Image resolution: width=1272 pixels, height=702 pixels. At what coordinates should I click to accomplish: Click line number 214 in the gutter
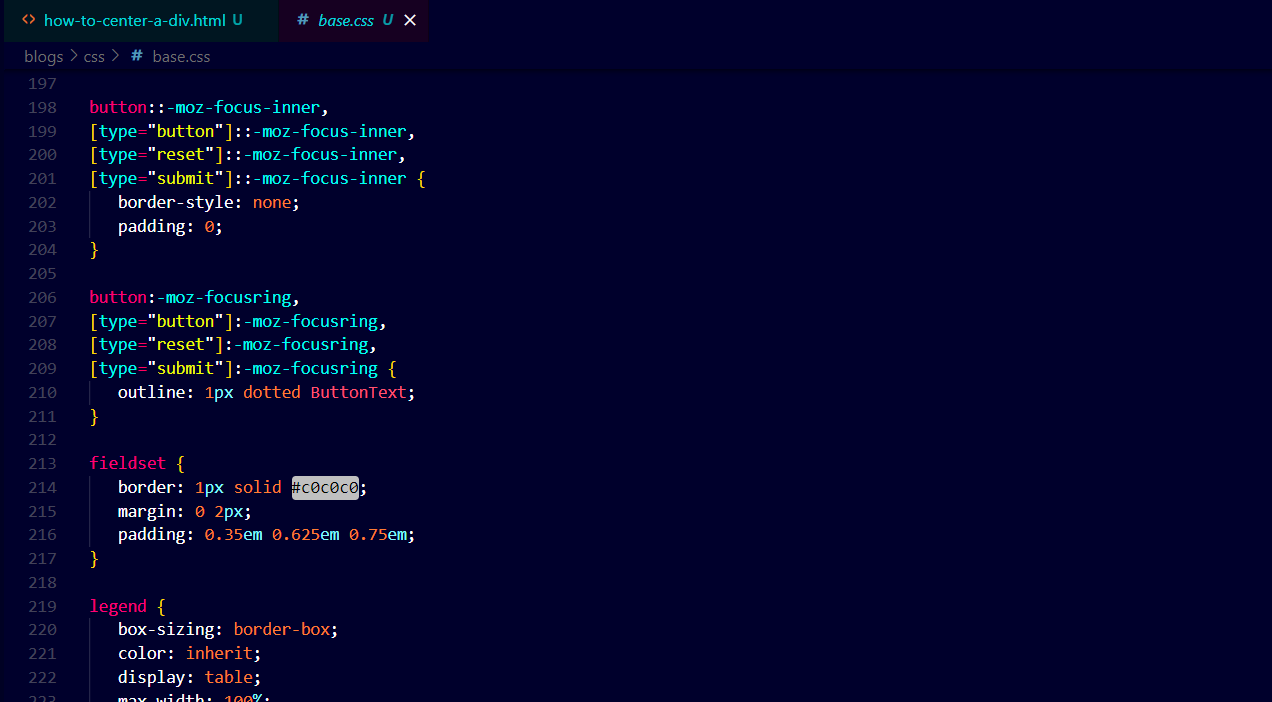click(42, 487)
